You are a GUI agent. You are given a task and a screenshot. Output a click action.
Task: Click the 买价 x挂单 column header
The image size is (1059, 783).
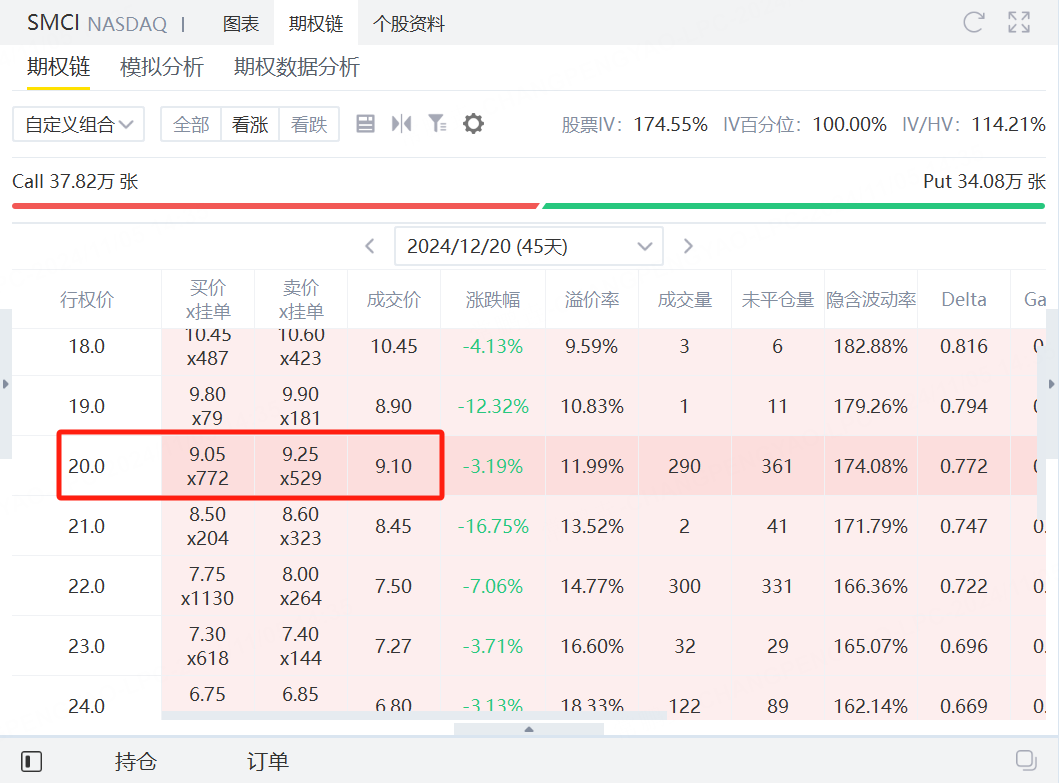point(208,299)
